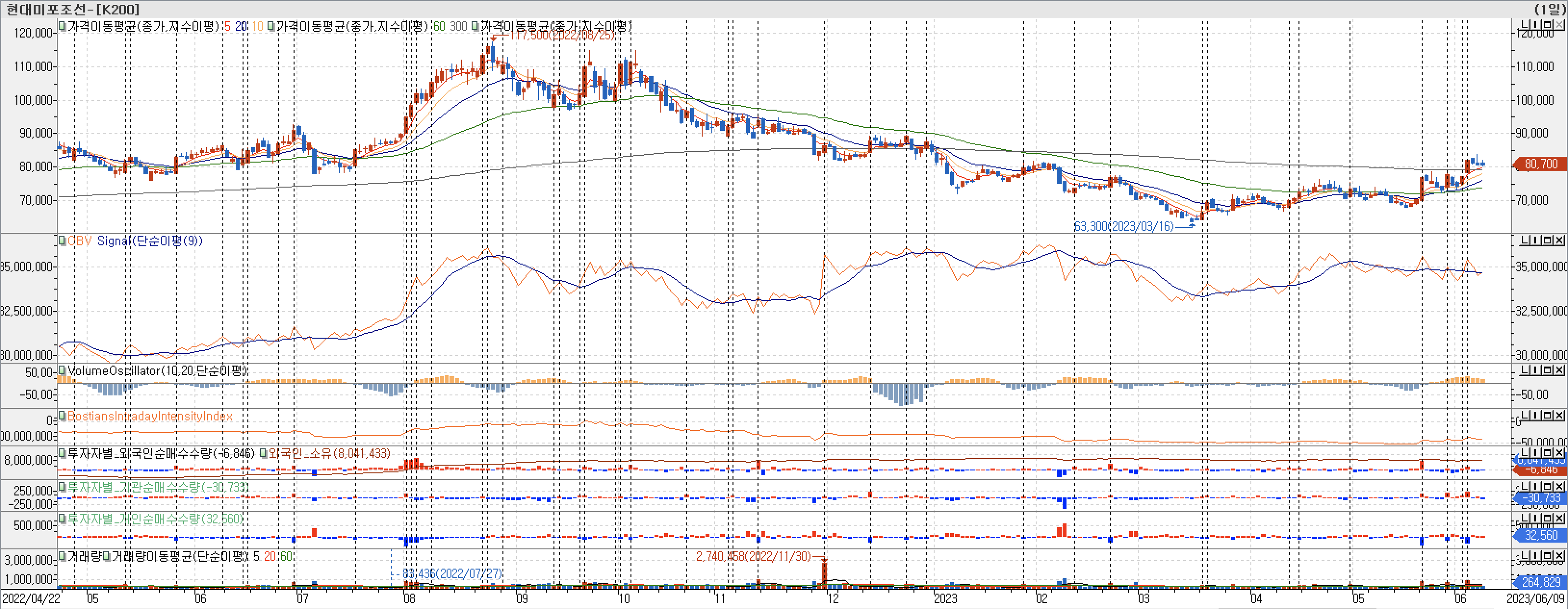1568x609 pixels.
Task: Click the 현대미포조선-[K200] chart title
Action: click(x=73, y=9)
